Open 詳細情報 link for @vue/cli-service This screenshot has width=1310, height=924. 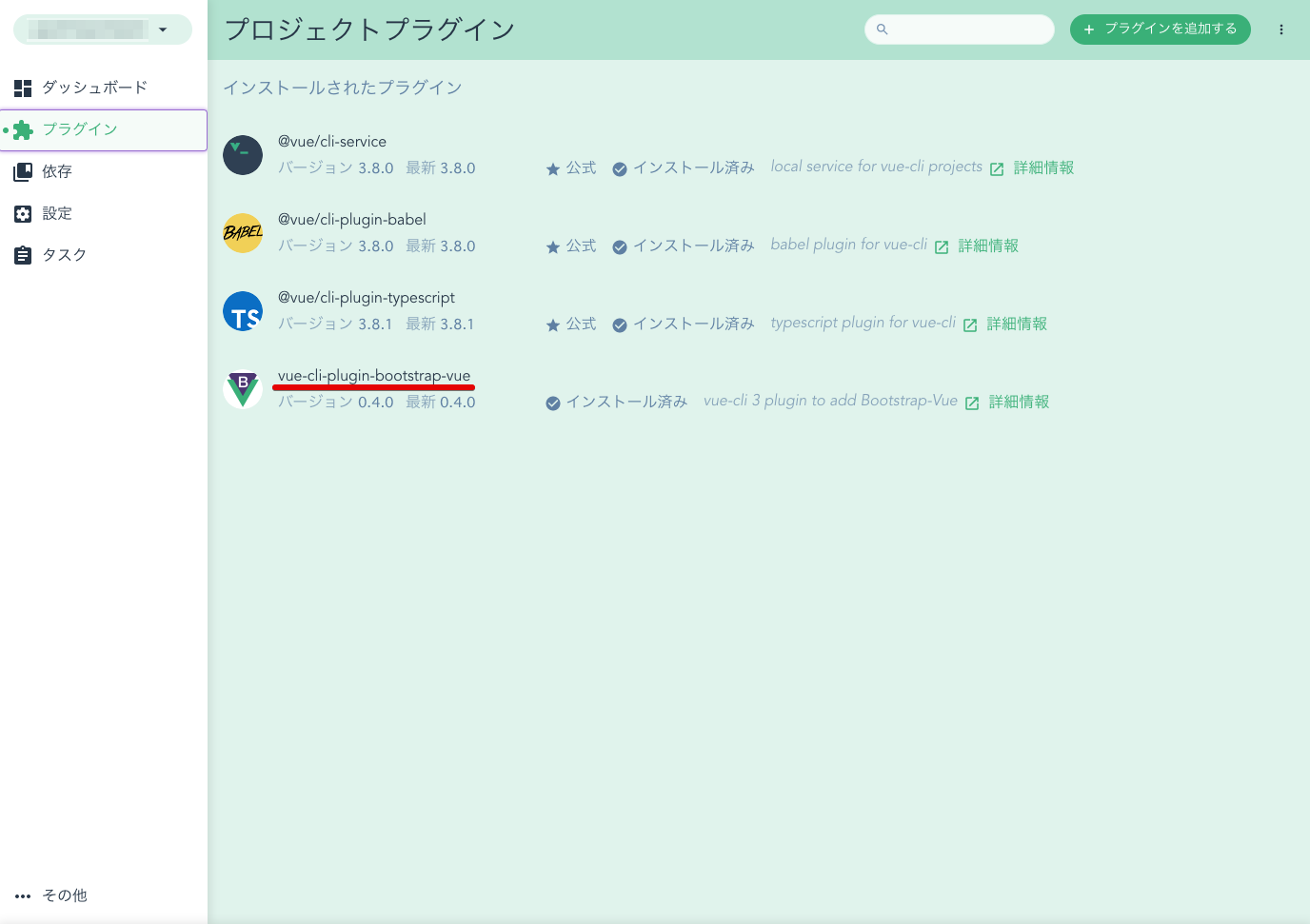1043,167
